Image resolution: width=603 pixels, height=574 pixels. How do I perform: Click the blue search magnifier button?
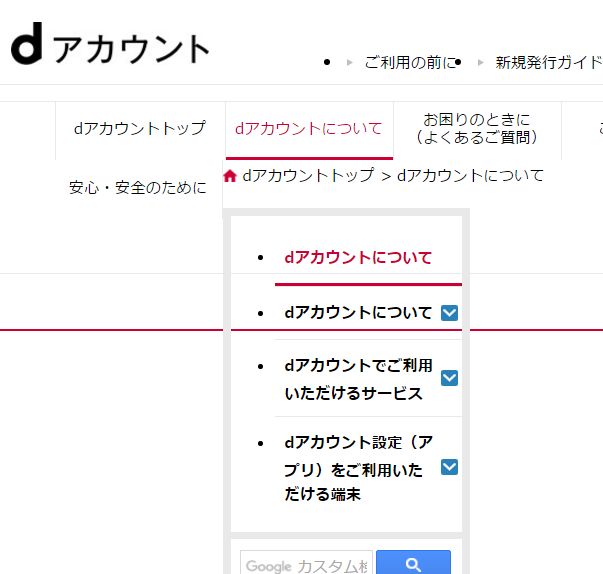coord(413,563)
